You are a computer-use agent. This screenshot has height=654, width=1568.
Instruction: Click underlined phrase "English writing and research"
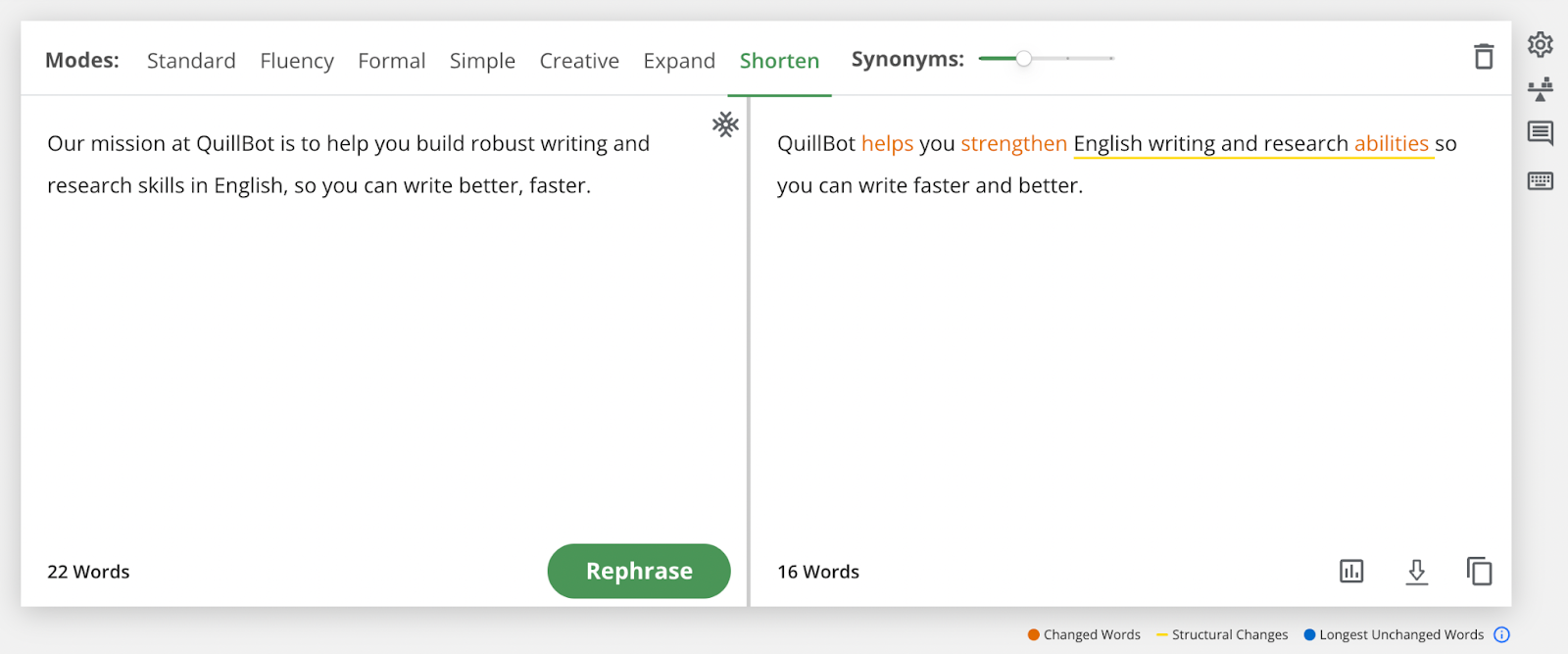click(x=1211, y=143)
